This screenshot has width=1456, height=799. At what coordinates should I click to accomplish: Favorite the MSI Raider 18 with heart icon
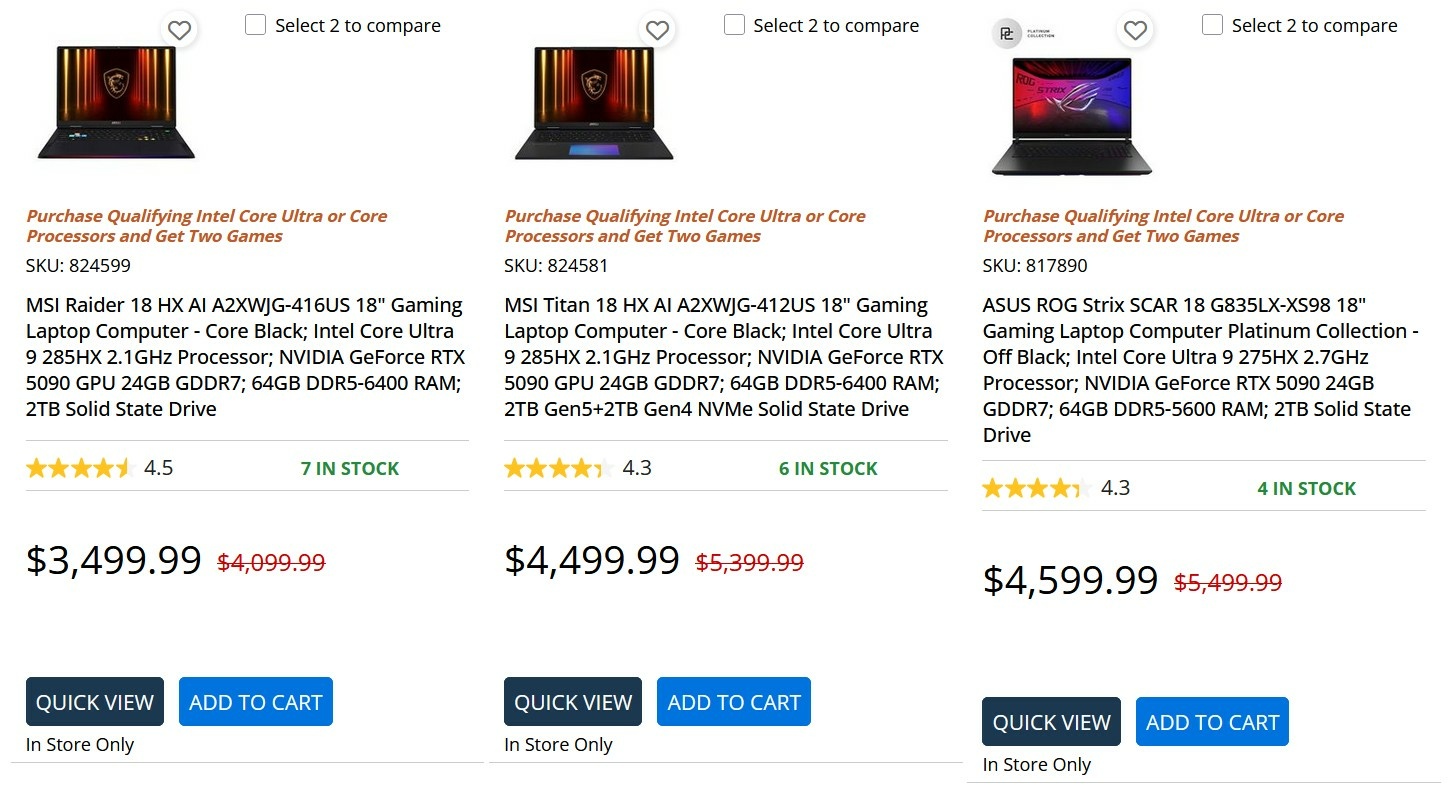[179, 31]
